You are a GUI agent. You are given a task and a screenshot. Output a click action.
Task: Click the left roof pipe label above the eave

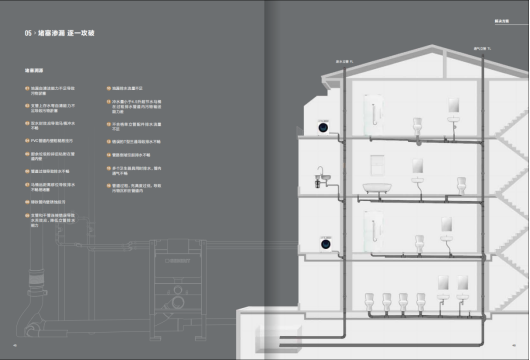coord(344,62)
